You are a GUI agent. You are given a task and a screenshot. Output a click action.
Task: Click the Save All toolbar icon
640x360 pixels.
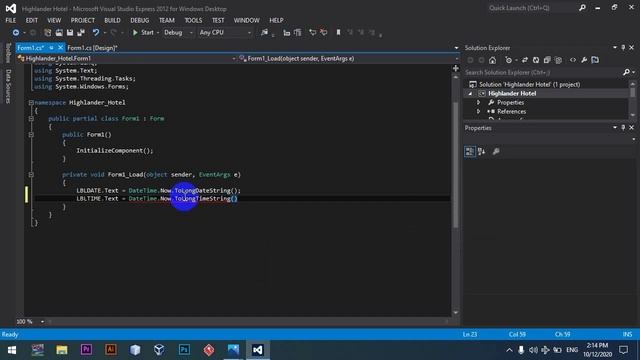click(x=81, y=32)
